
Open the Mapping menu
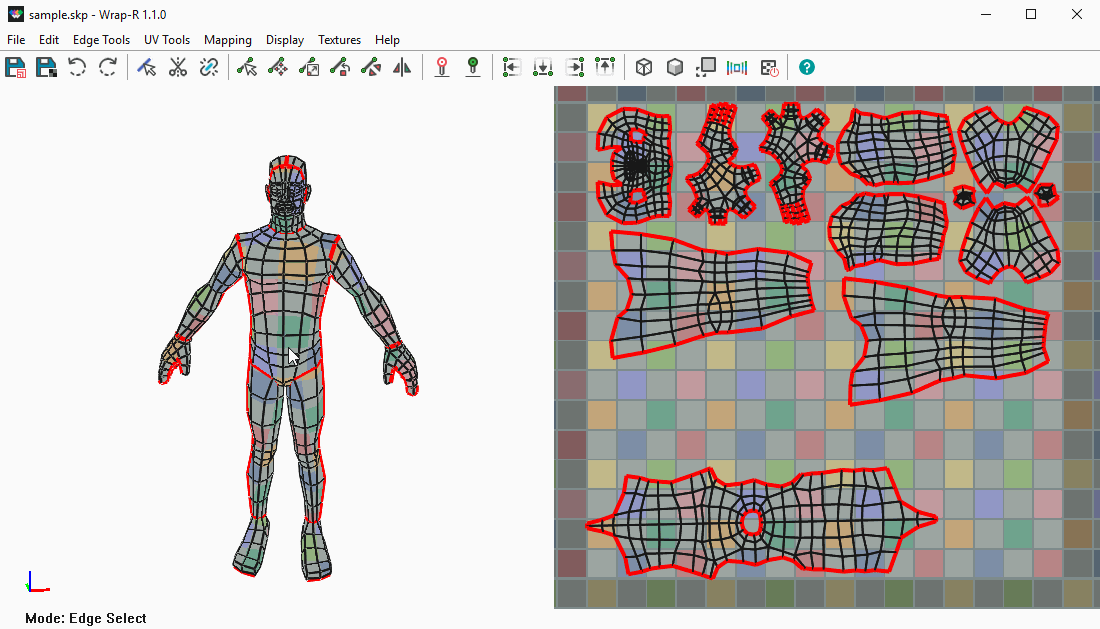[x=227, y=40]
